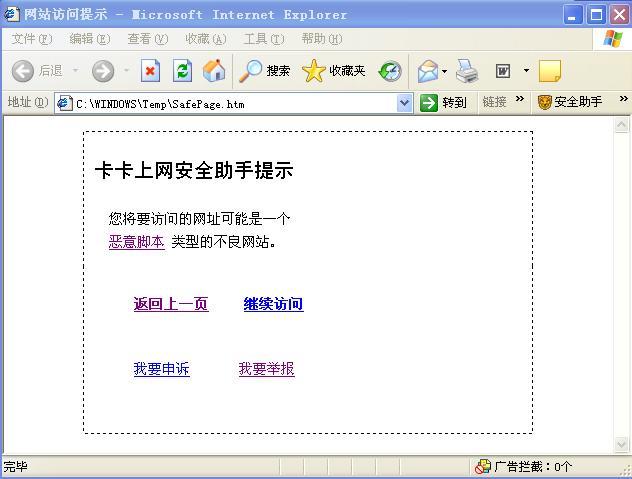Open the 帮助(H) menu
Screen dimensions: 632x479
[x=322, y=39]
